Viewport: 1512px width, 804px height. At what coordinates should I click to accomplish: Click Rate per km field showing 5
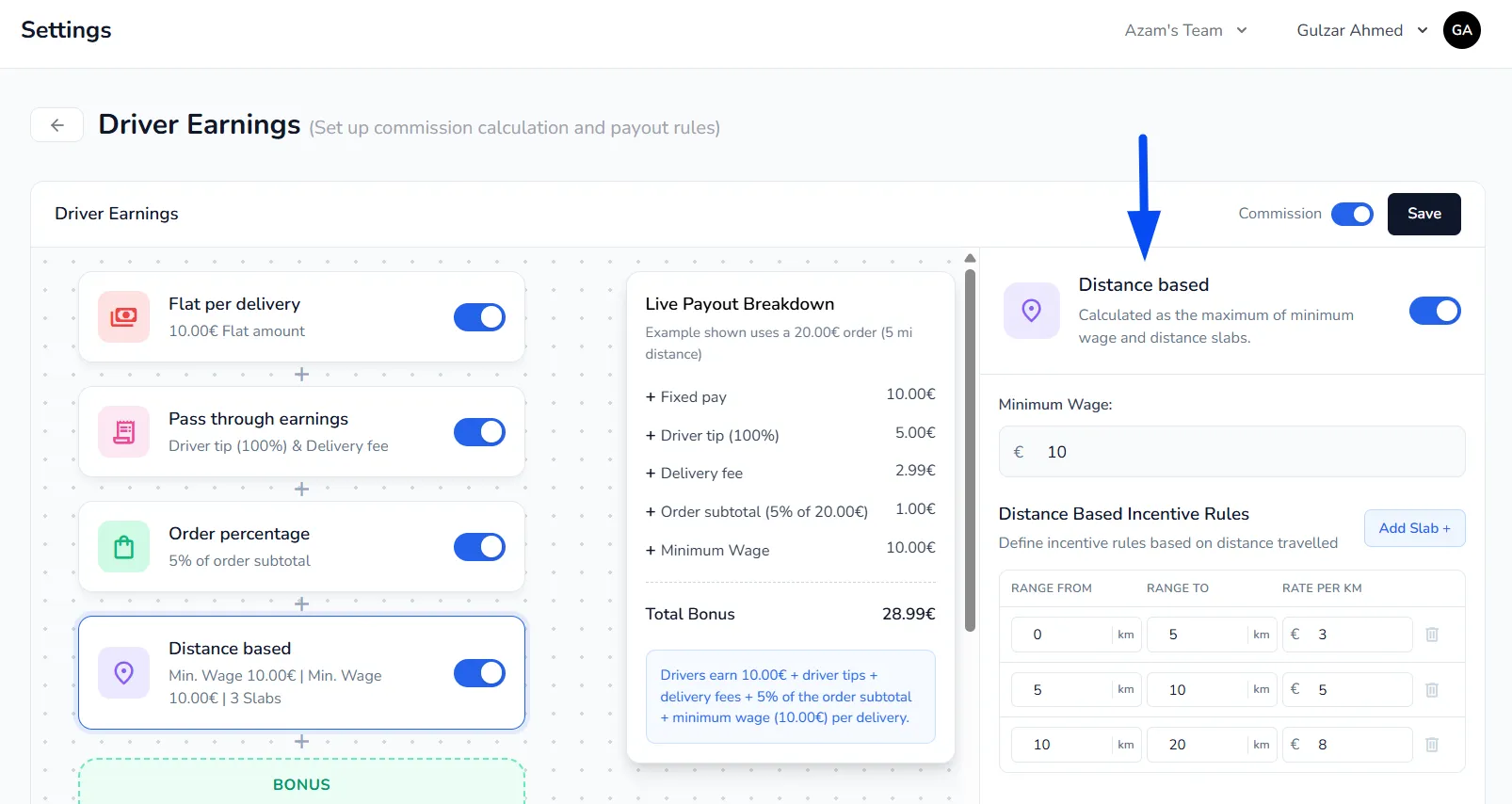(x=1347, y=690)
